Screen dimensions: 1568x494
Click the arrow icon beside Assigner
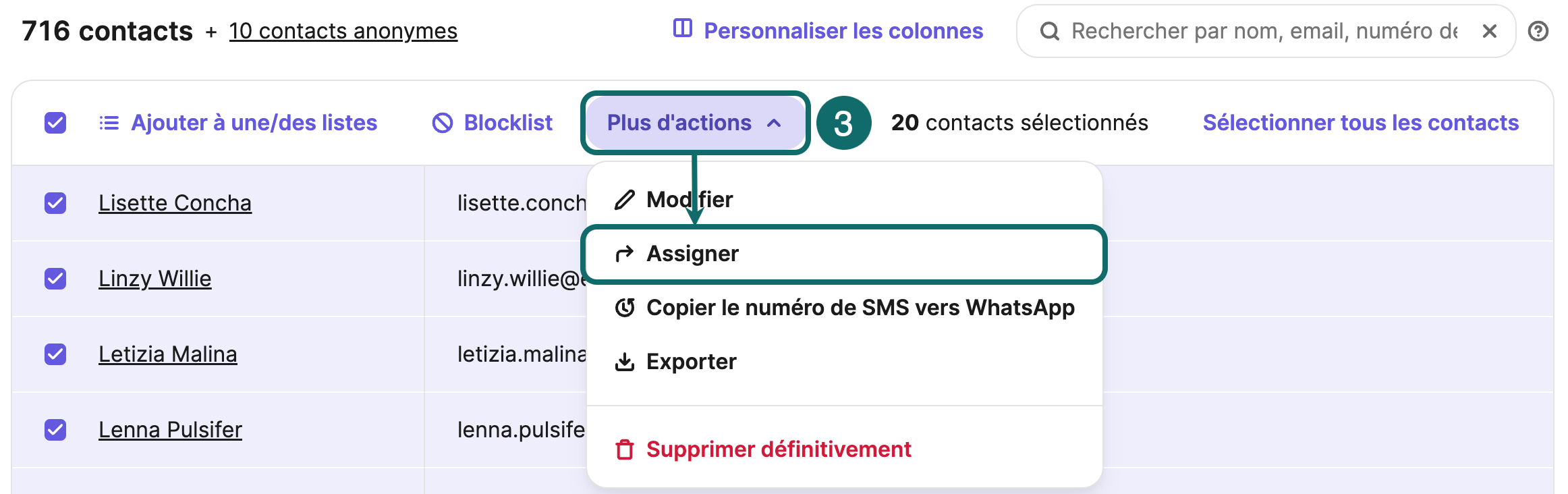tap(625, 253)
